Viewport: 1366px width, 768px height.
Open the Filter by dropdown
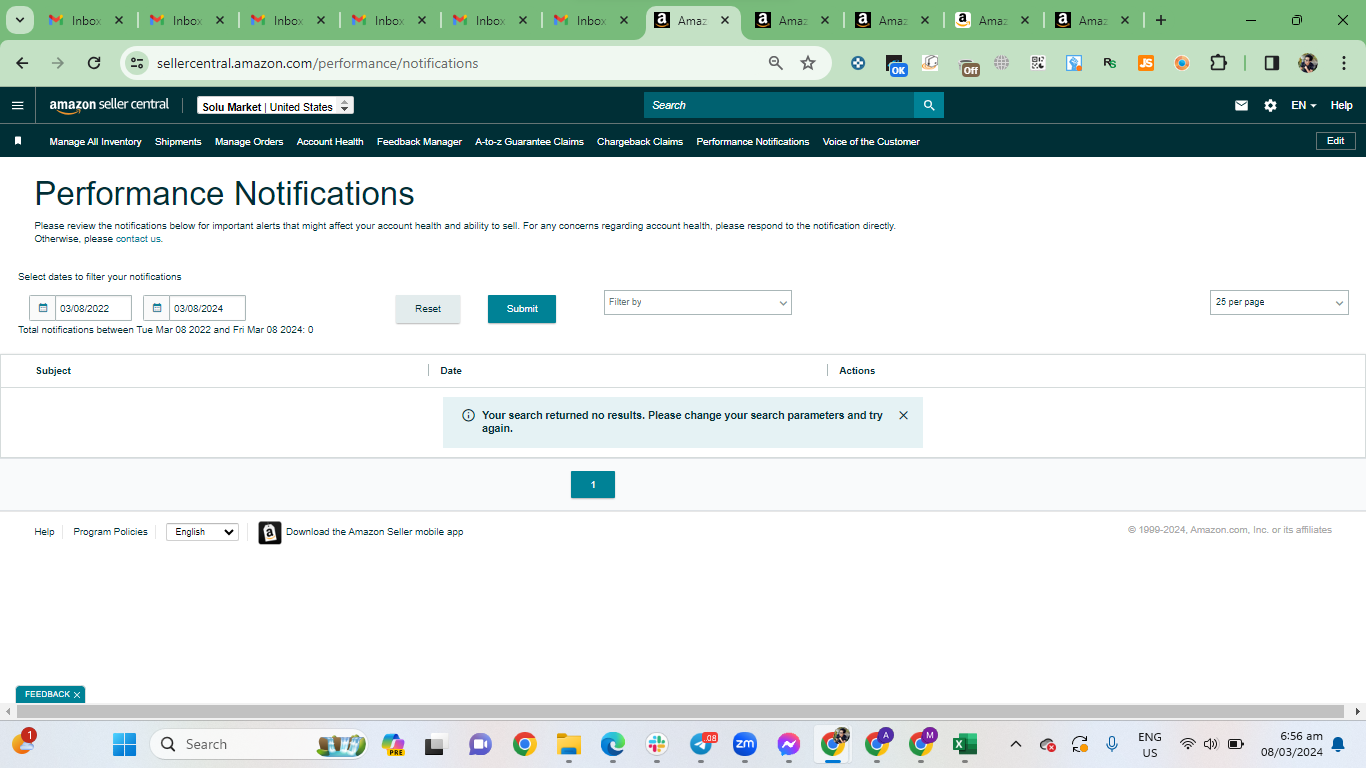coord(698,302)
